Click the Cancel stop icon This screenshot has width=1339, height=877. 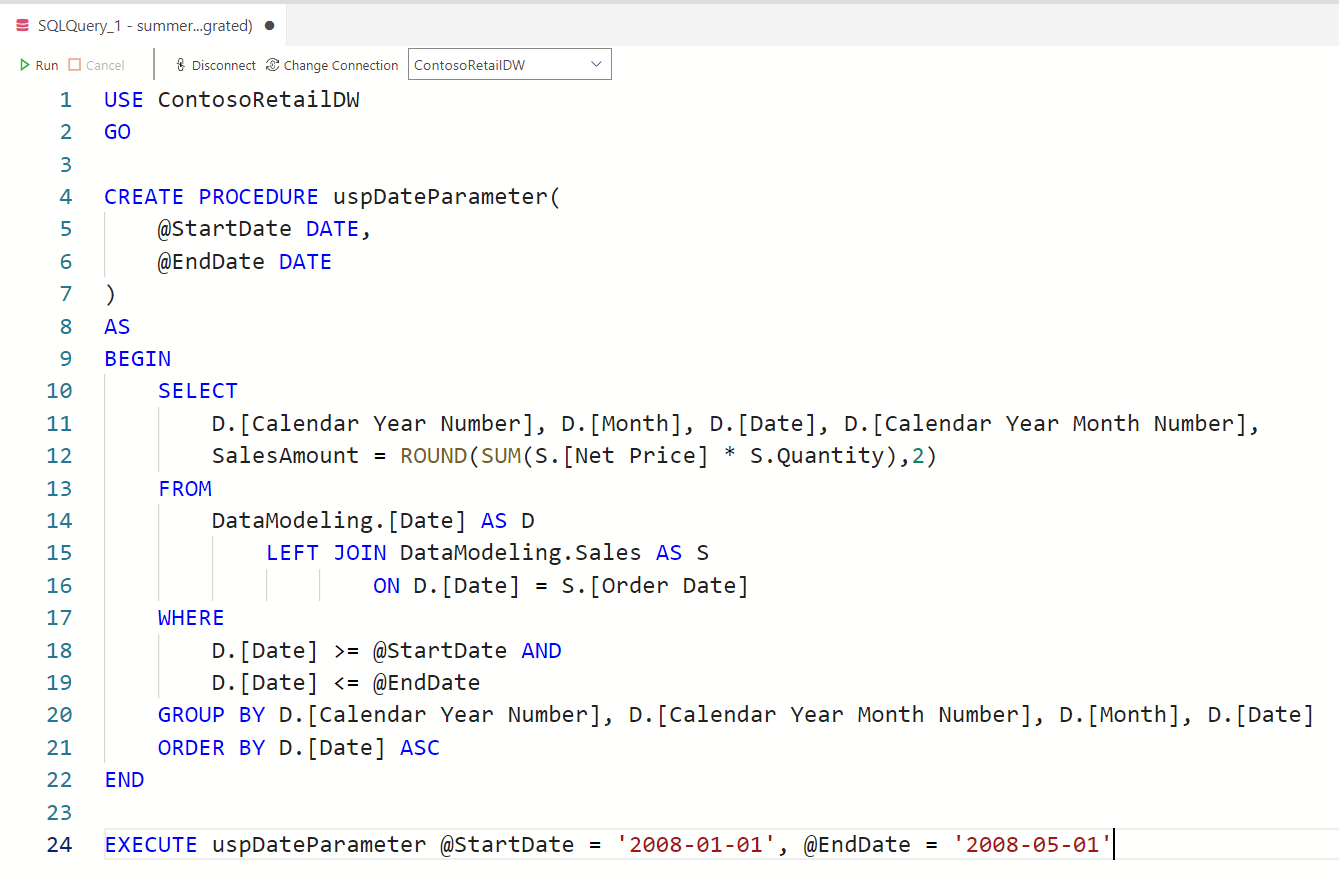(x=76, y=64)
